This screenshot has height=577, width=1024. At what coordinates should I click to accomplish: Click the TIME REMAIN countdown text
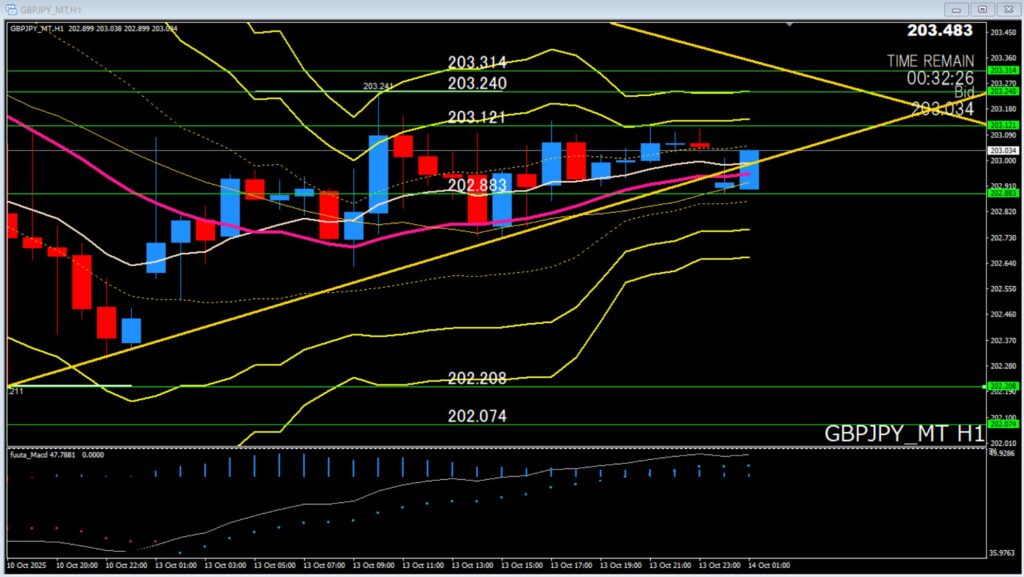tap(929, 61)
